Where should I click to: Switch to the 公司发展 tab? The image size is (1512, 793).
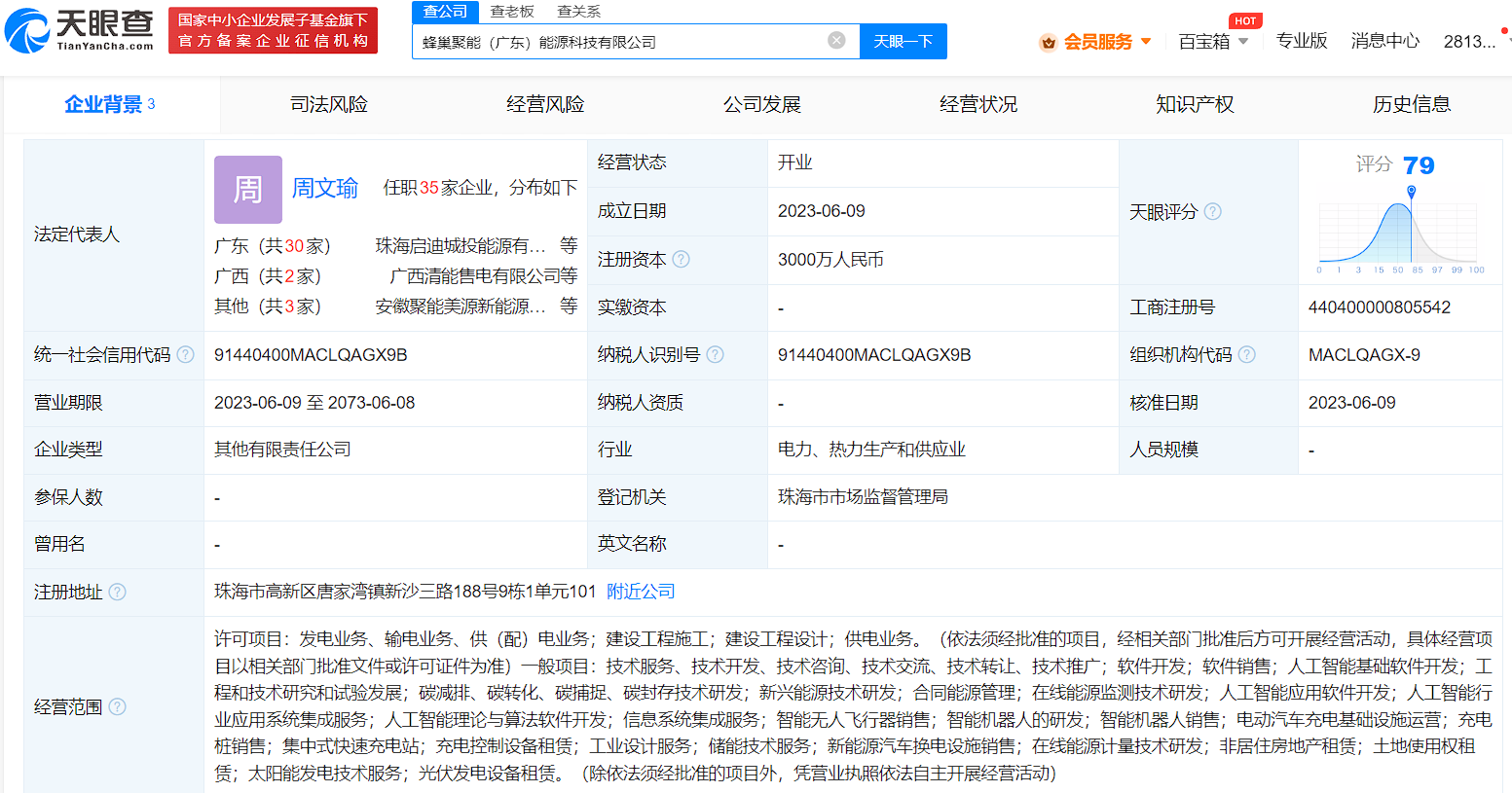[761, 104]
